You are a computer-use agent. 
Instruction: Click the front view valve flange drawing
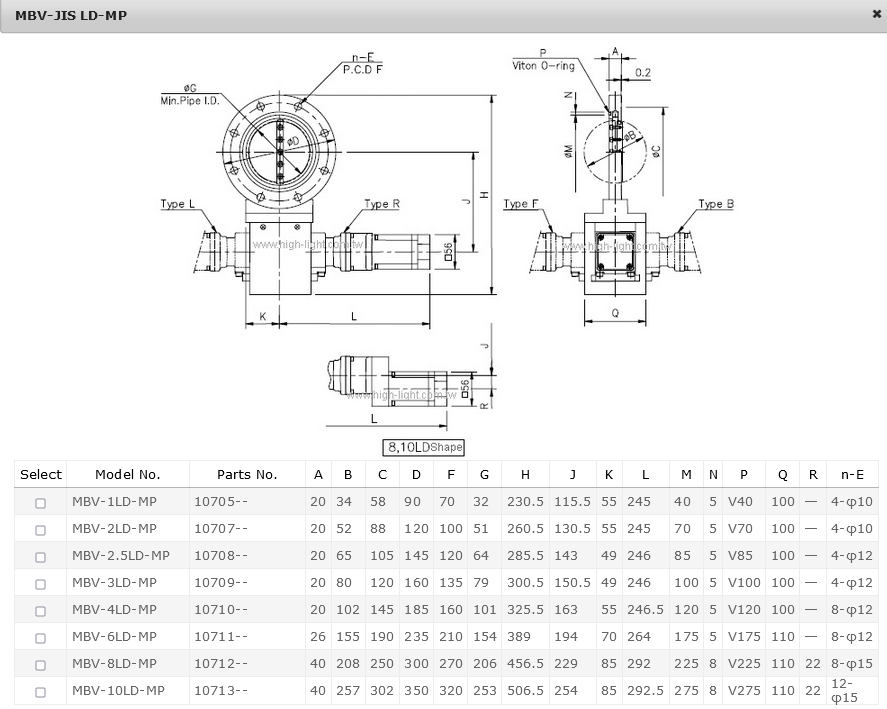[x=278, y=150]
